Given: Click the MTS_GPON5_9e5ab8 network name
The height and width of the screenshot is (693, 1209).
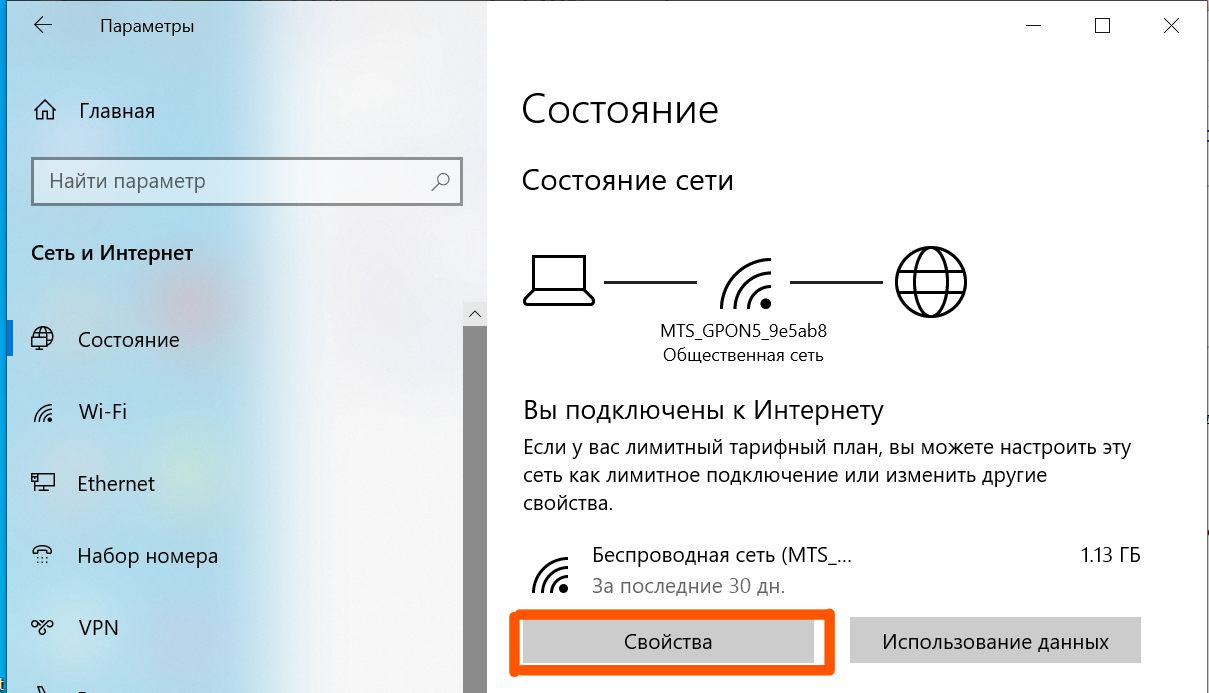Looking at the screenshot, I should (x=743, y=331).
